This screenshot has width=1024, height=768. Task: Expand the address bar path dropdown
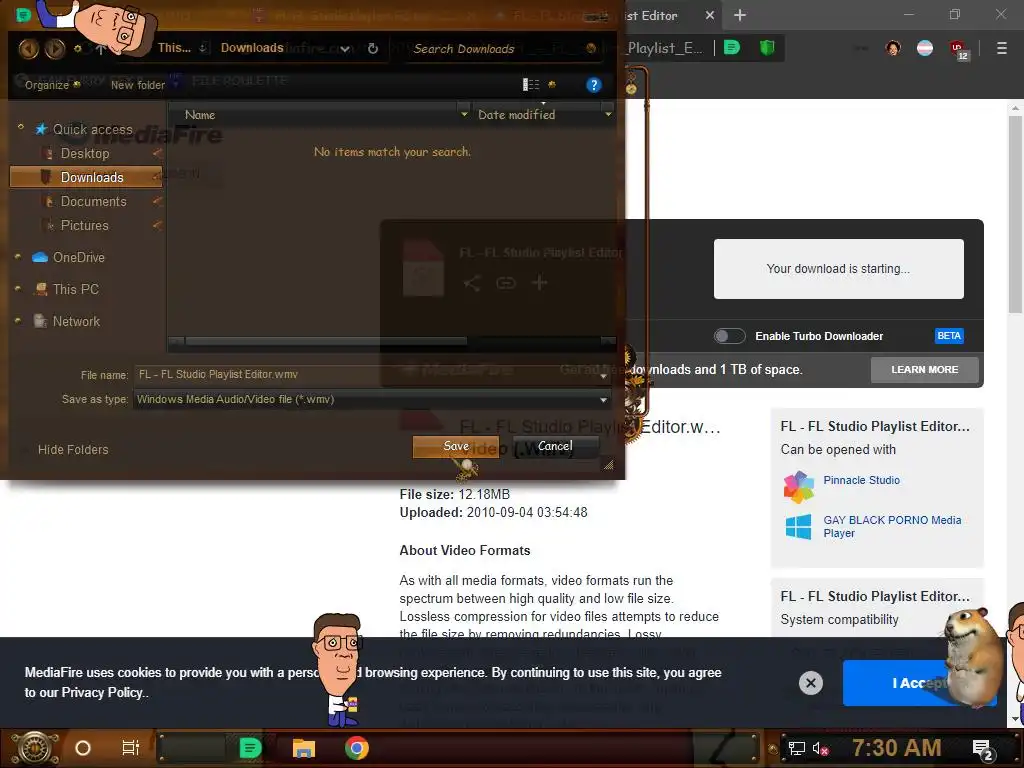click(344, 49)
